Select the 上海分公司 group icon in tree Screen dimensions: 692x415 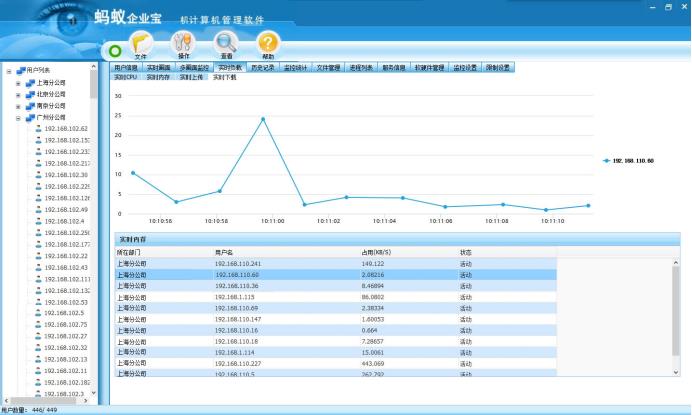click(31, 83)
